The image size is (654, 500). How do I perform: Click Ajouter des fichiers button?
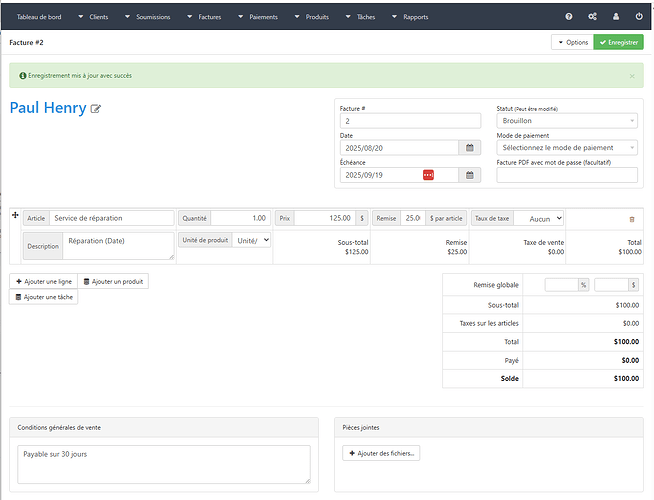[x=381, y=453]
